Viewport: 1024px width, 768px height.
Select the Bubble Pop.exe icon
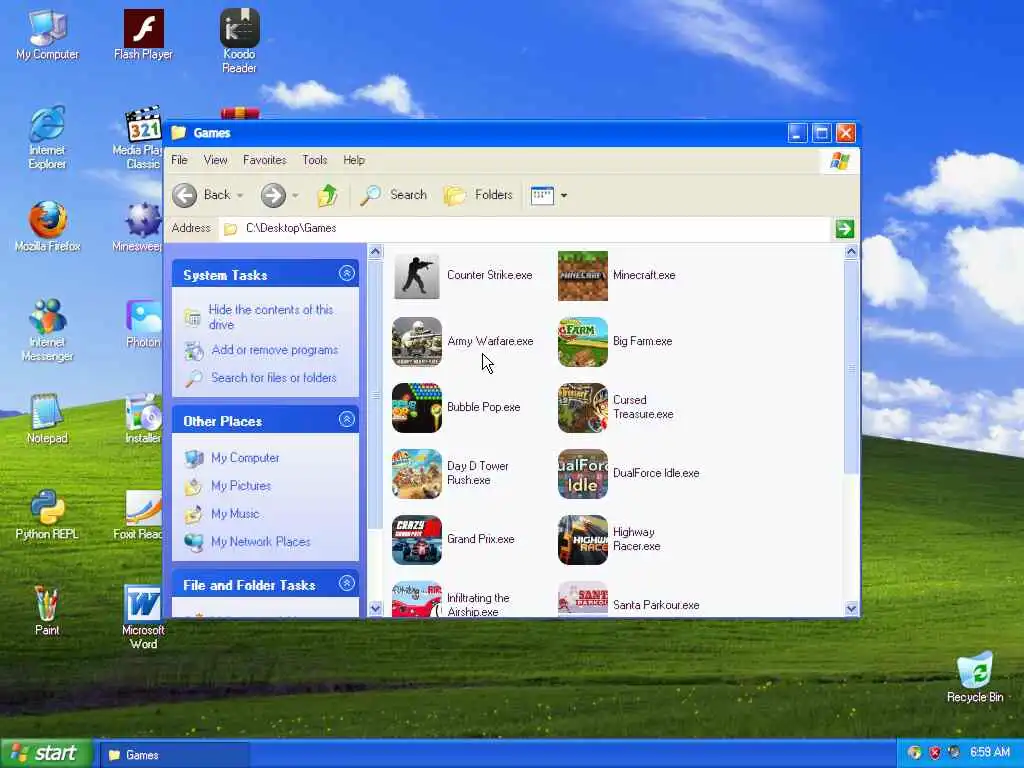[x=417, y=408]
